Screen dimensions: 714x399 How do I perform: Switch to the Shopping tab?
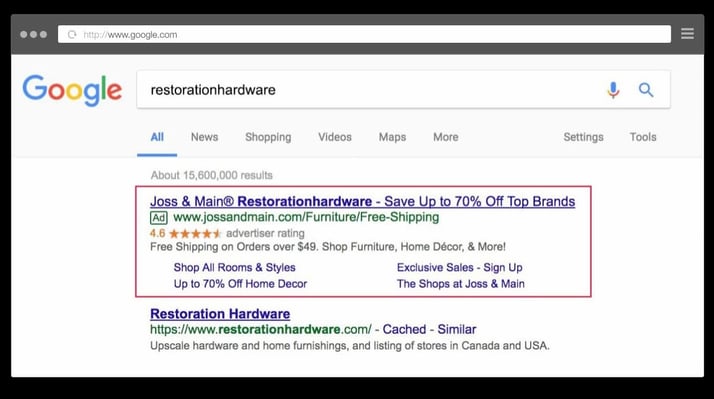coord(268,137)
